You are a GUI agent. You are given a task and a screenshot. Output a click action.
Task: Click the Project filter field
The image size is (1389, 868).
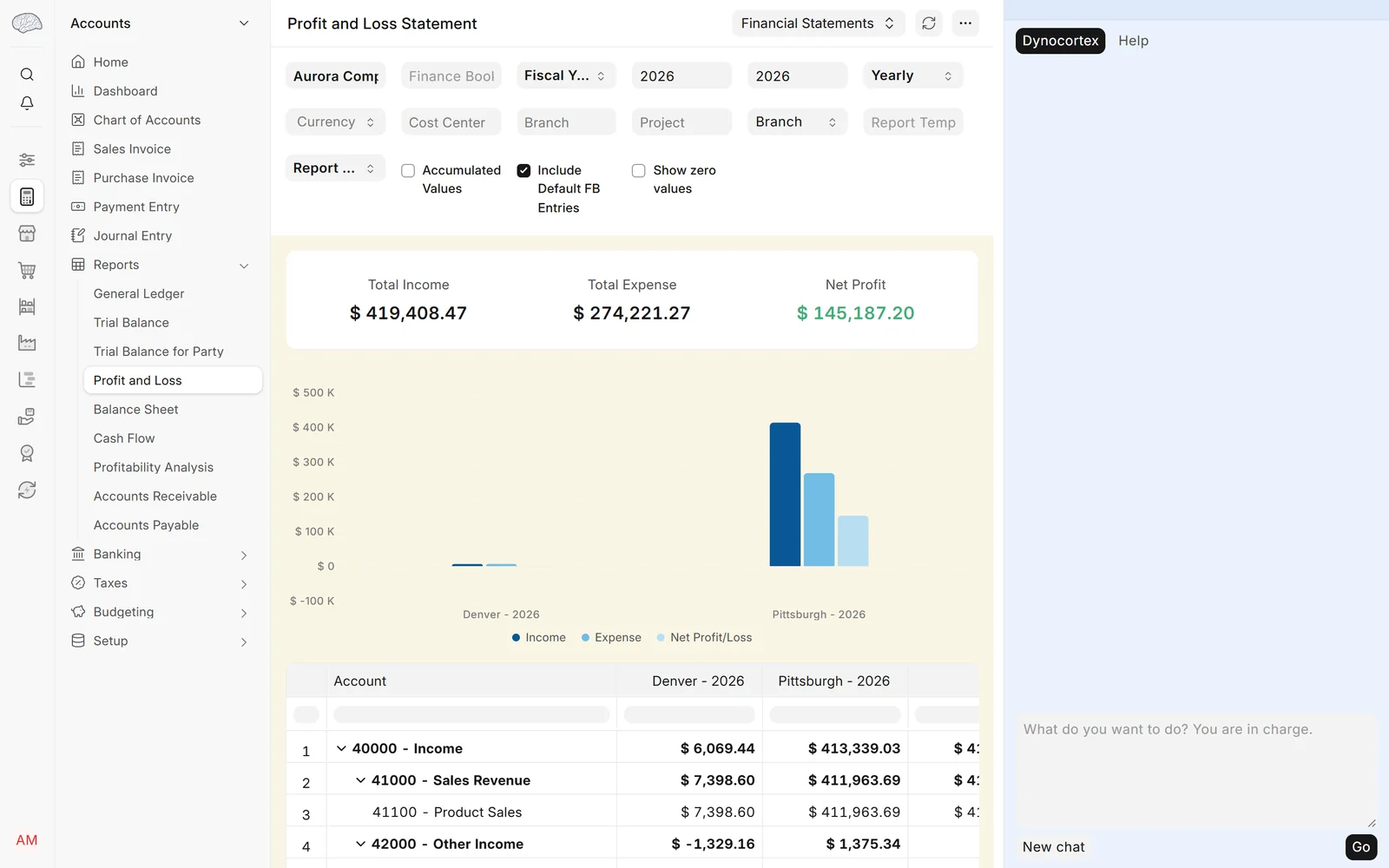coord(681,122)
